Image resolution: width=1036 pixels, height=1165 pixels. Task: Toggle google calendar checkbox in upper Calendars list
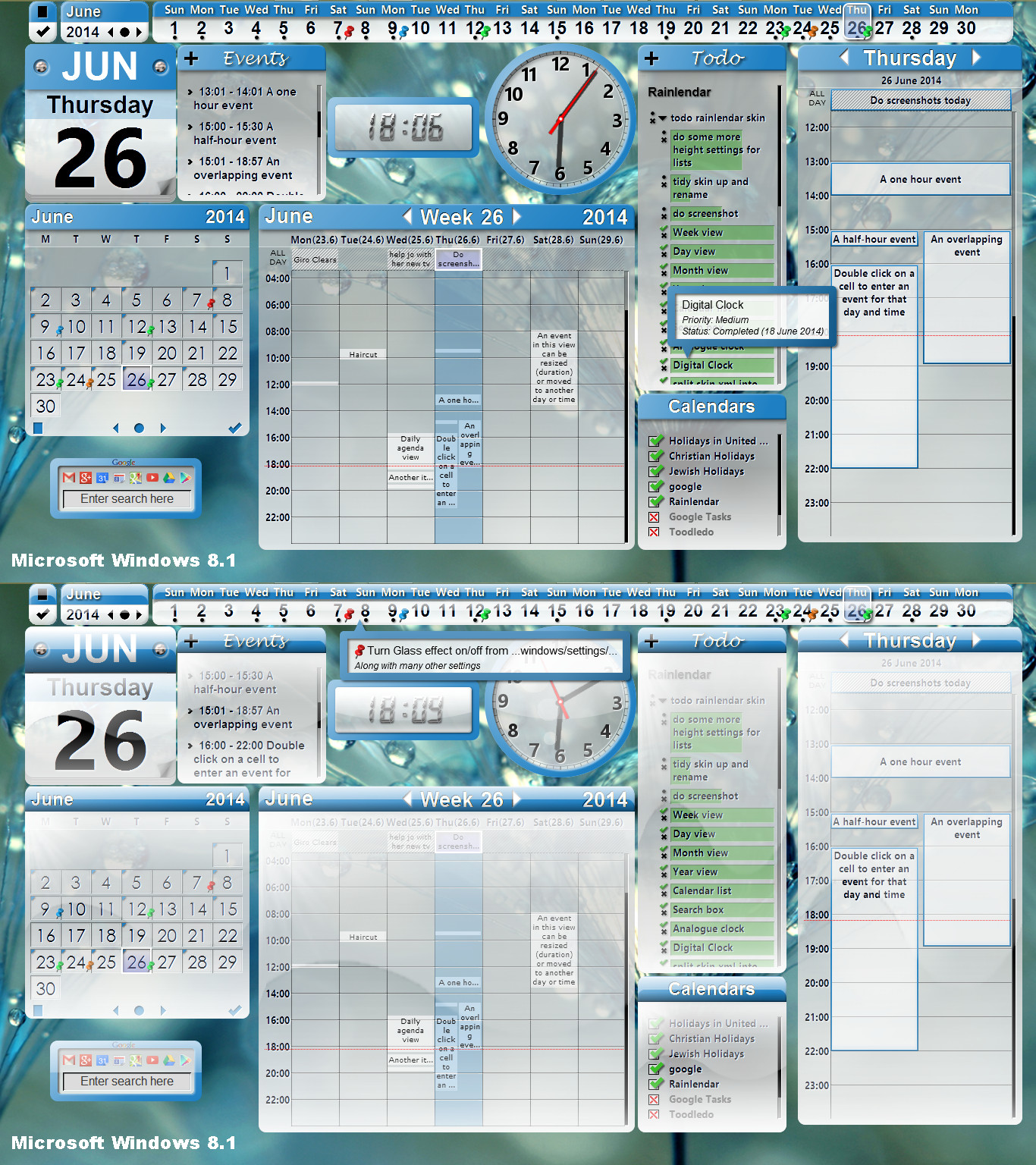[656, 486]
